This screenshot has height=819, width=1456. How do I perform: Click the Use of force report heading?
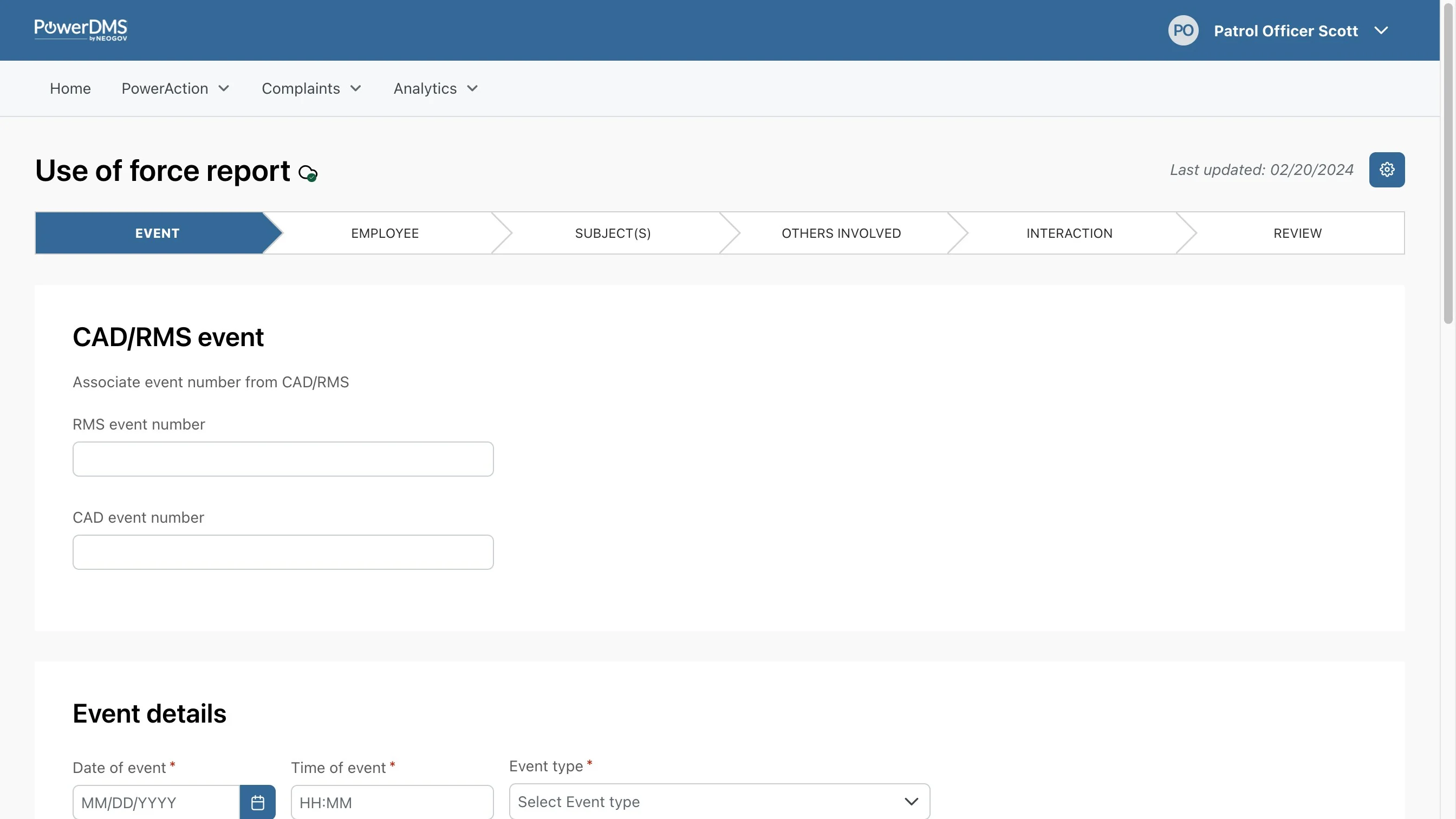pos(163,171)
